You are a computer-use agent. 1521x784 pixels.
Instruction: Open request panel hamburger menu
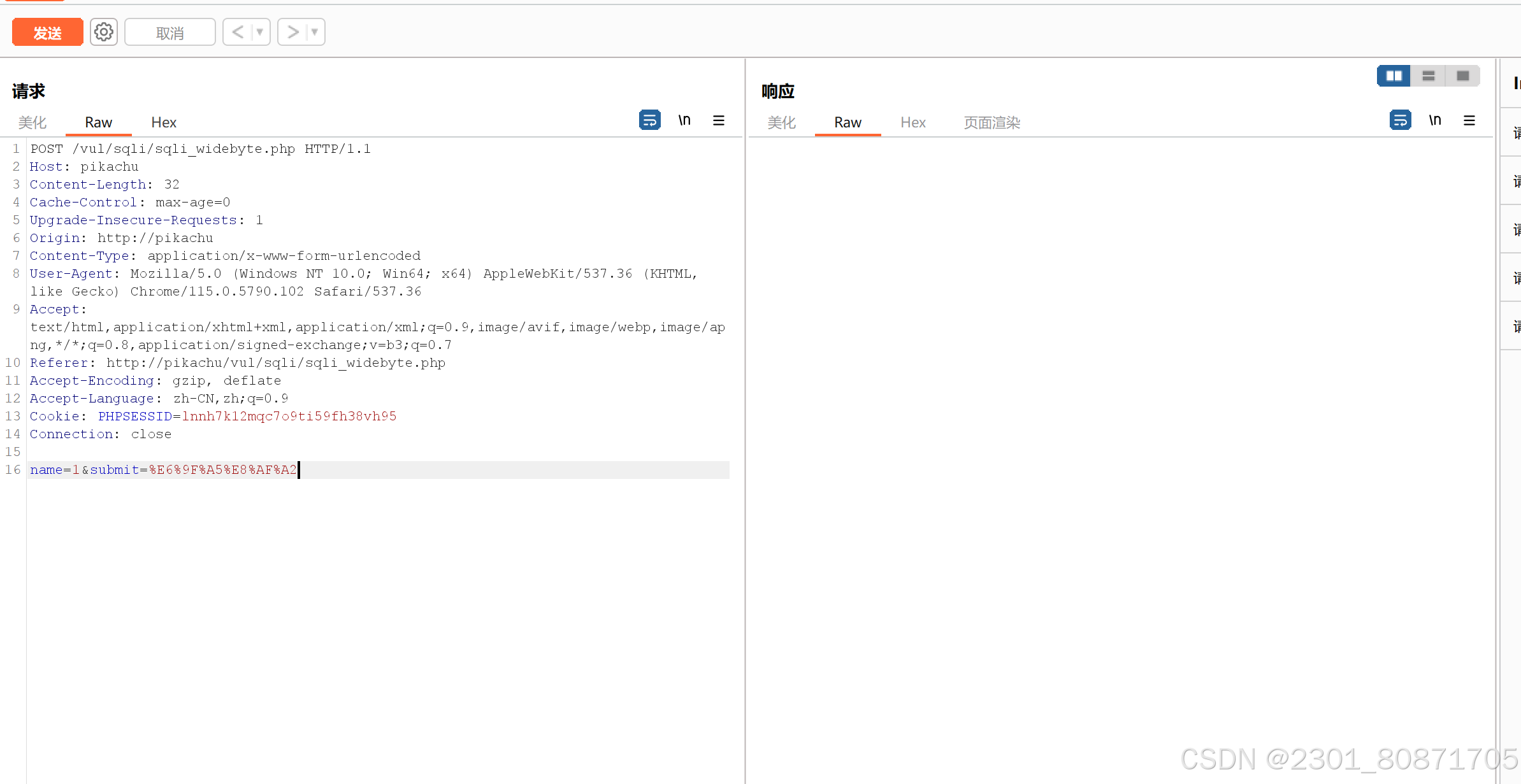pos(718,120)
